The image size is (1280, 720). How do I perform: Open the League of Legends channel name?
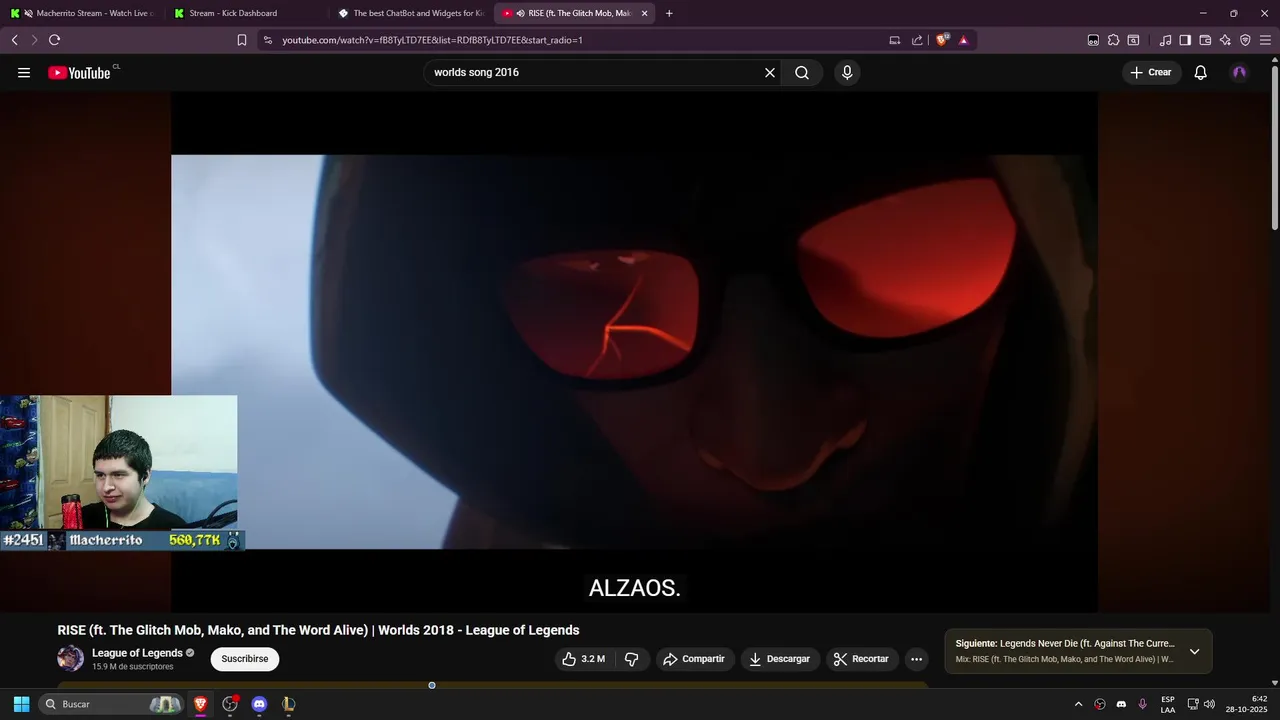pos(137,653)
